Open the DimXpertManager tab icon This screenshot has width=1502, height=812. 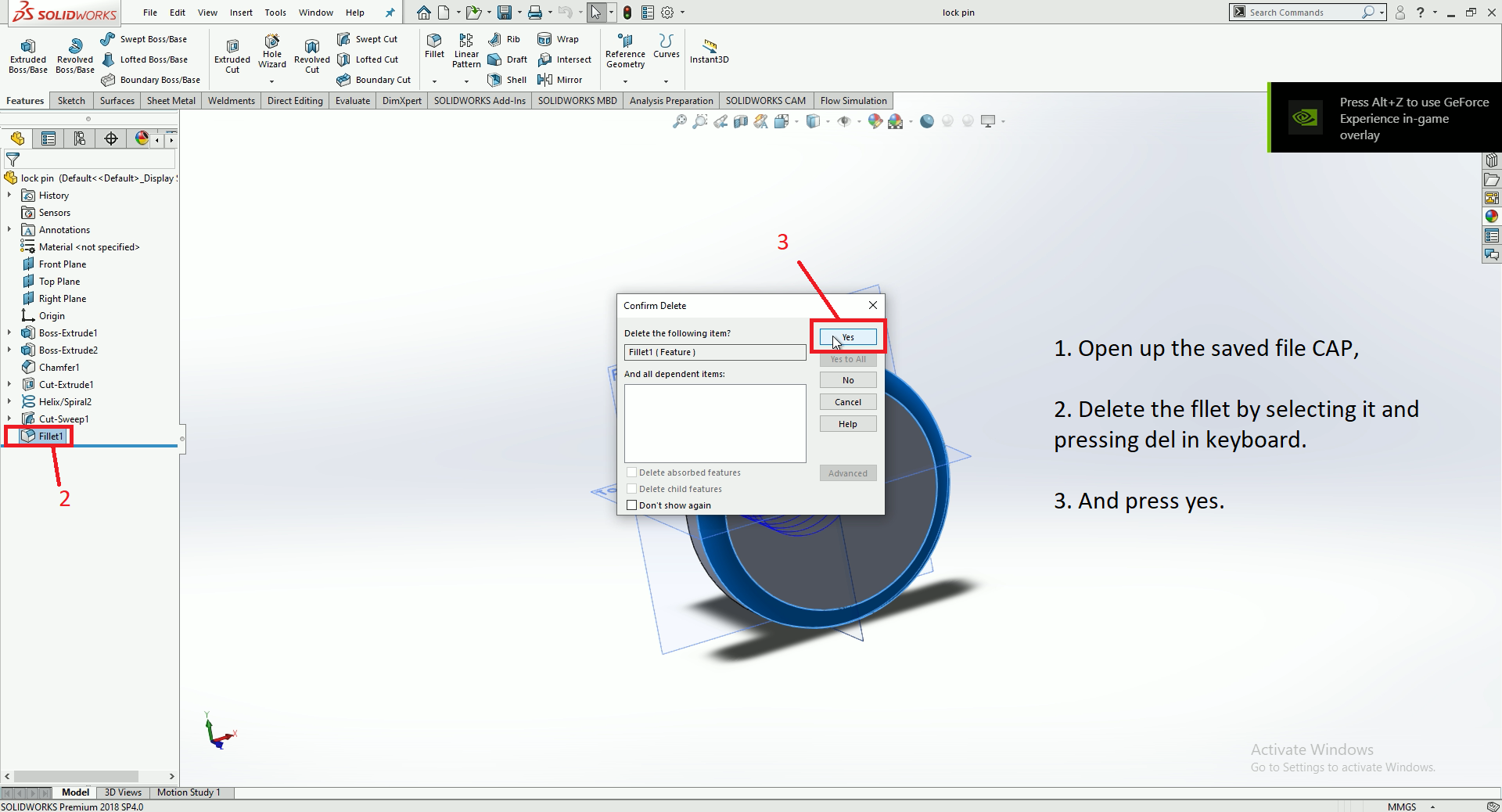111,139
